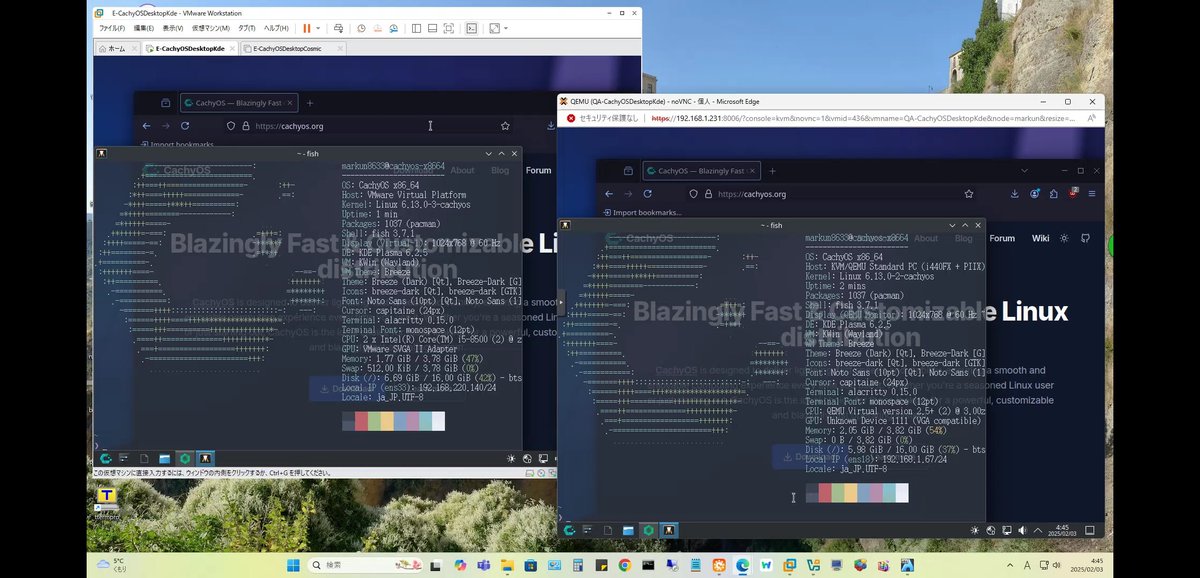Image resolution: width=1200 pixels, height=578 pixels.
Task: Open the 表示(V) menu in VMware
Action: coord(173,28)
